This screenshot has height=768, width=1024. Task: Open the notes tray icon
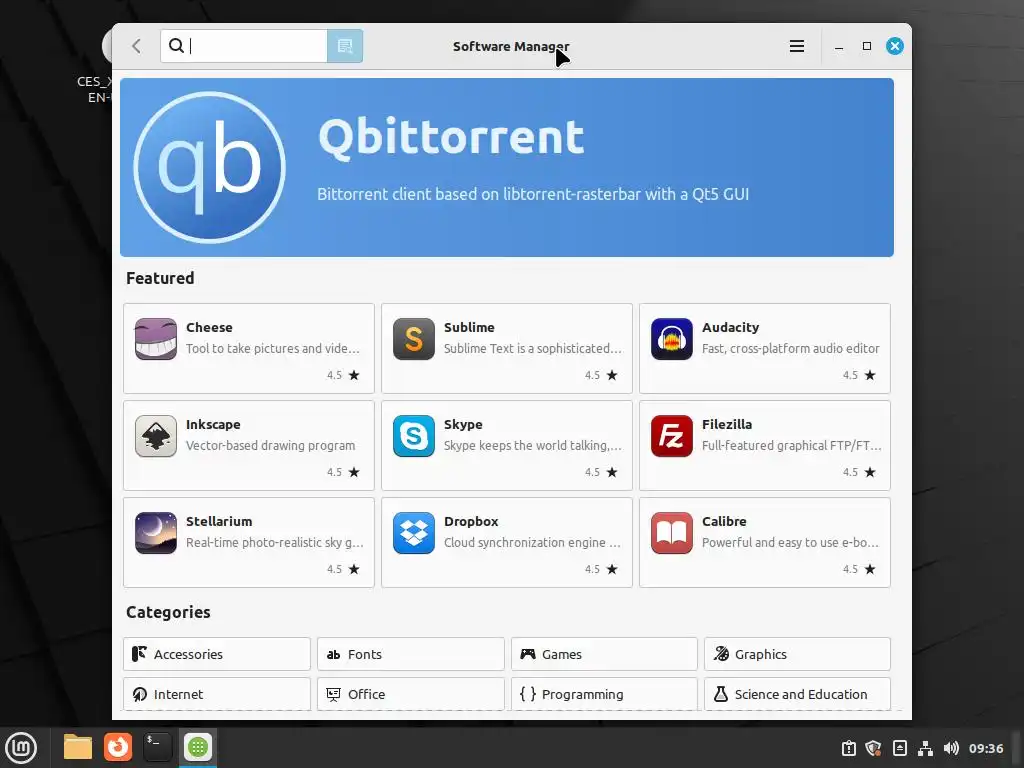pyautogui.click(x=899, y=748)
